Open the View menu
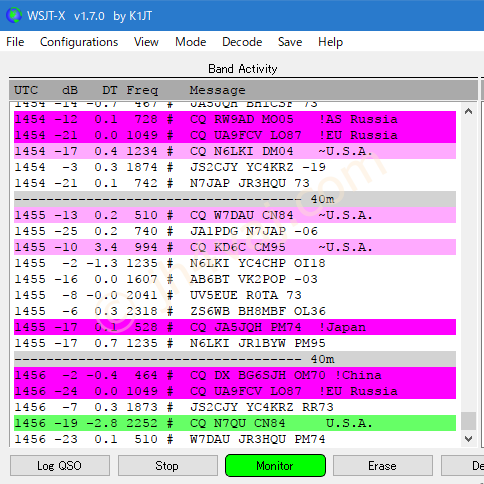The height and width of the screenshot is (484, 484). pos(146,42)
